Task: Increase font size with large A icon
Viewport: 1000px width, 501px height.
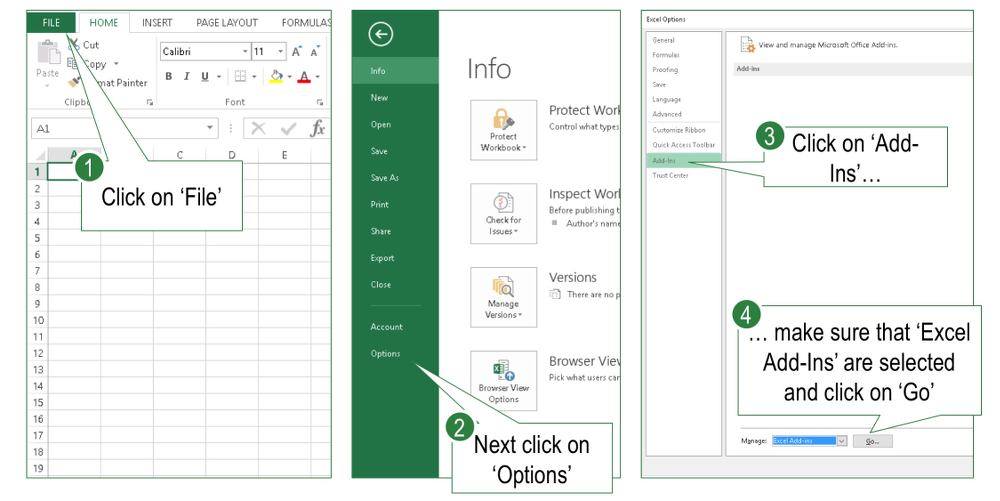Action: [296, 52]
